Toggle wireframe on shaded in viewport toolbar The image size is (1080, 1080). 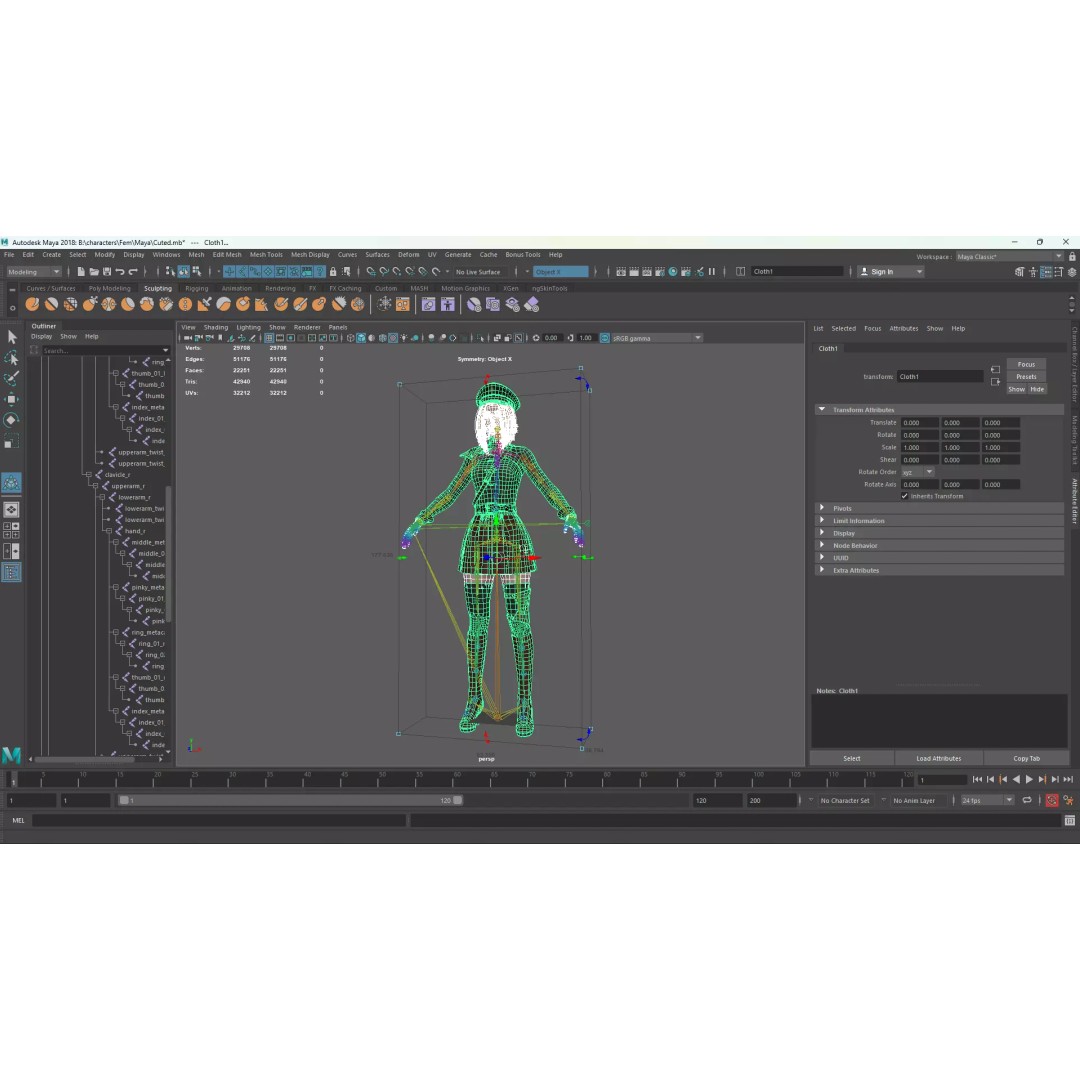tap(383, 338)
